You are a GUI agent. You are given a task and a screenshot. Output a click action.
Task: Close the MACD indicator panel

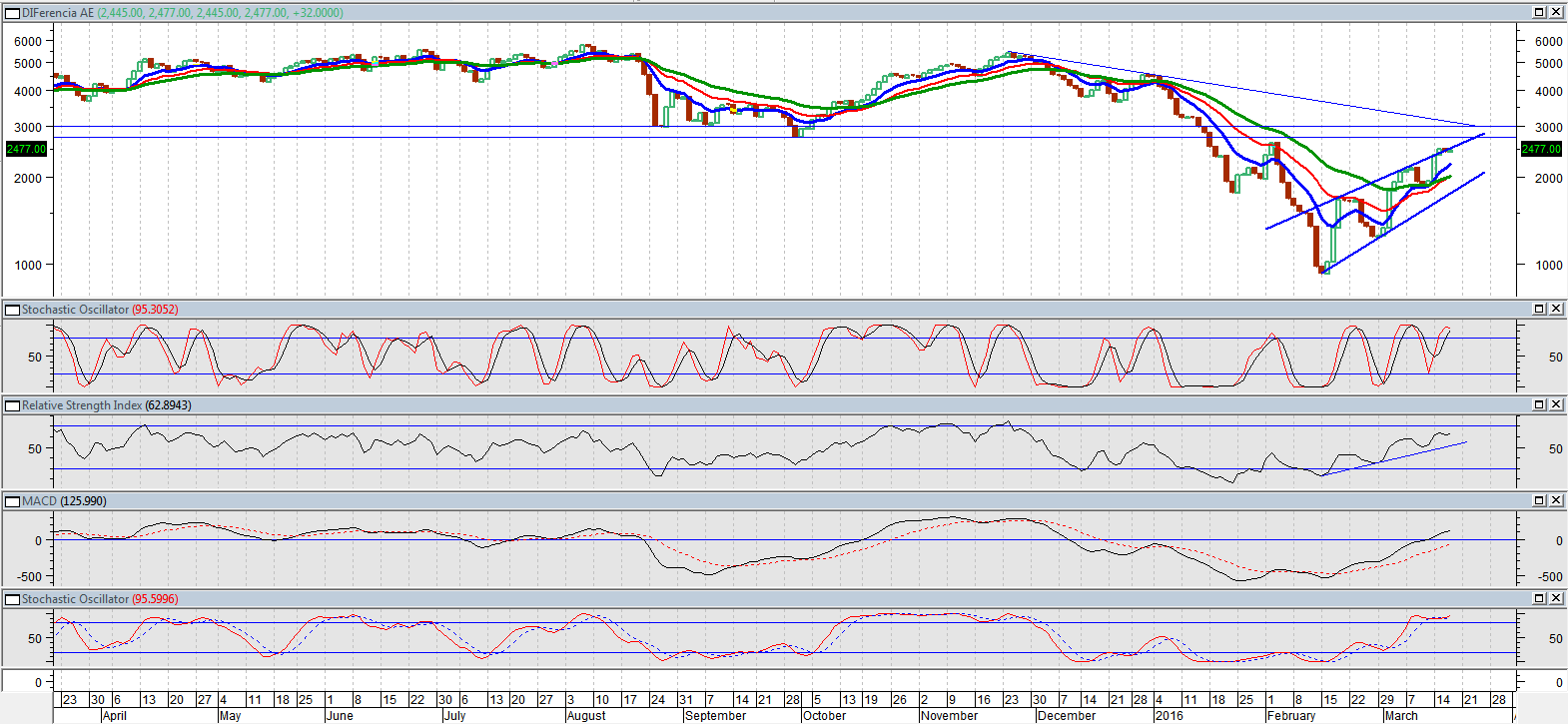click(1556, 500)
